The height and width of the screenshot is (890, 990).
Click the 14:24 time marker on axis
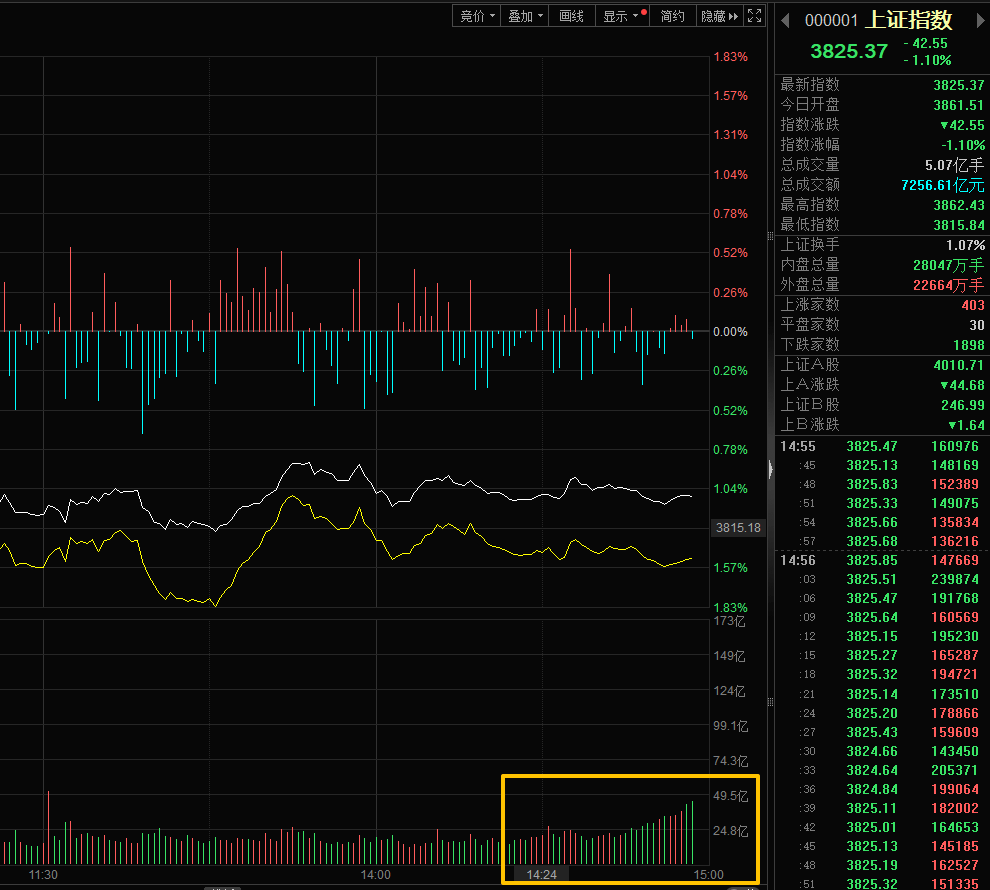click(x=541, y=874)
